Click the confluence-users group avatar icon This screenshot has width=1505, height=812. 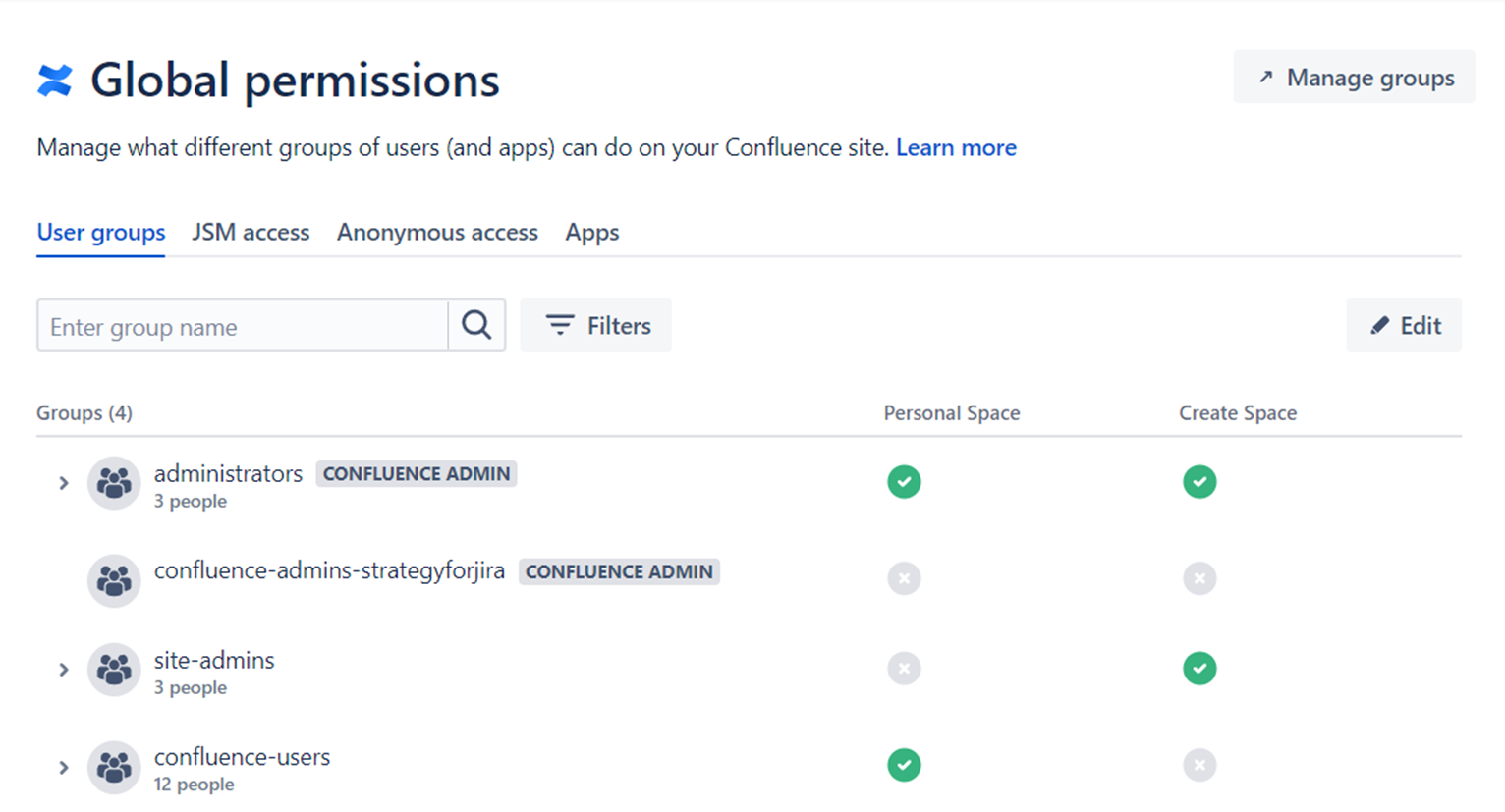pos(114,767)
